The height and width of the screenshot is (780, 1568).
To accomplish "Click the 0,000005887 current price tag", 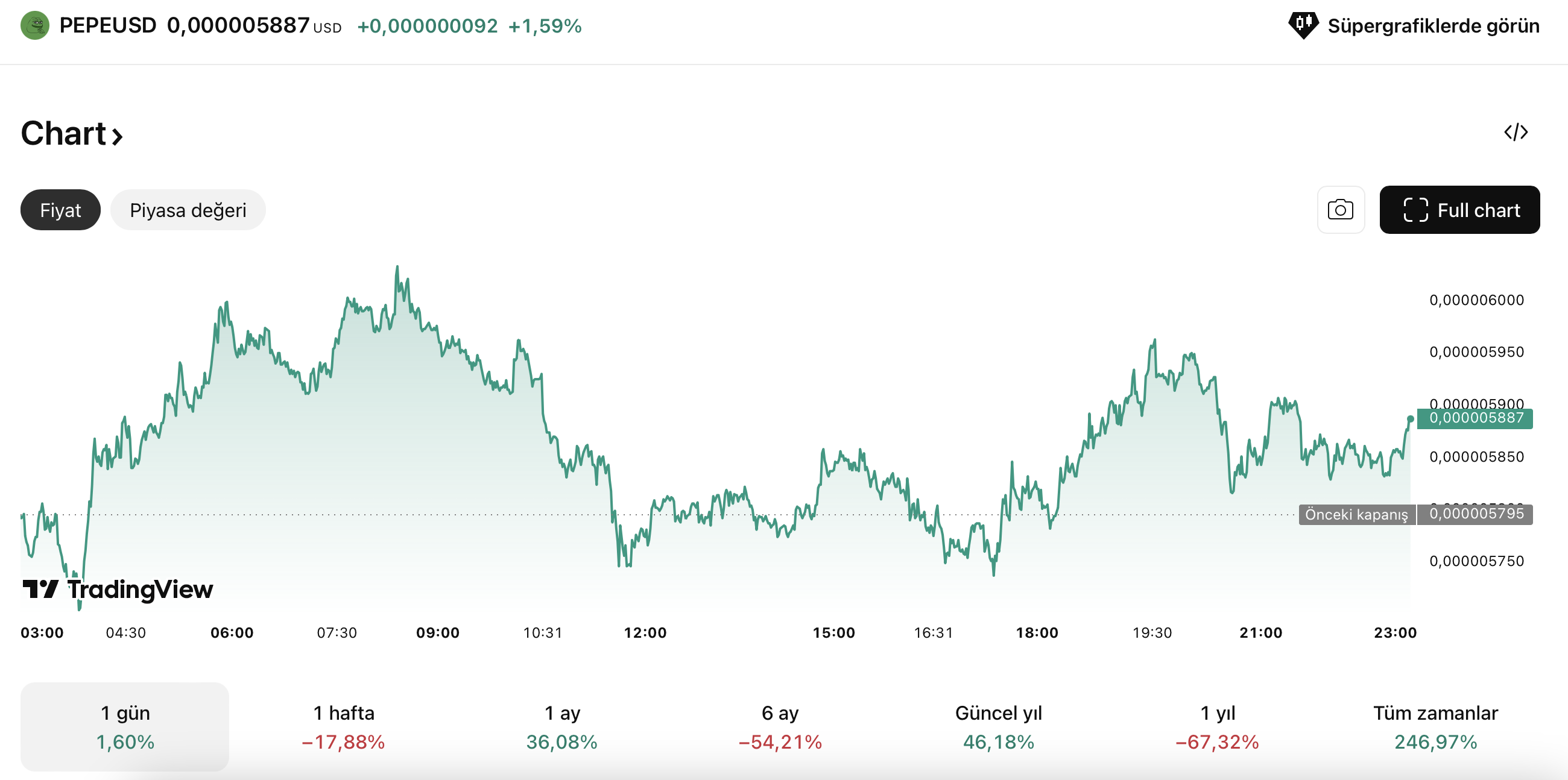I will (x=1475, y=418).
